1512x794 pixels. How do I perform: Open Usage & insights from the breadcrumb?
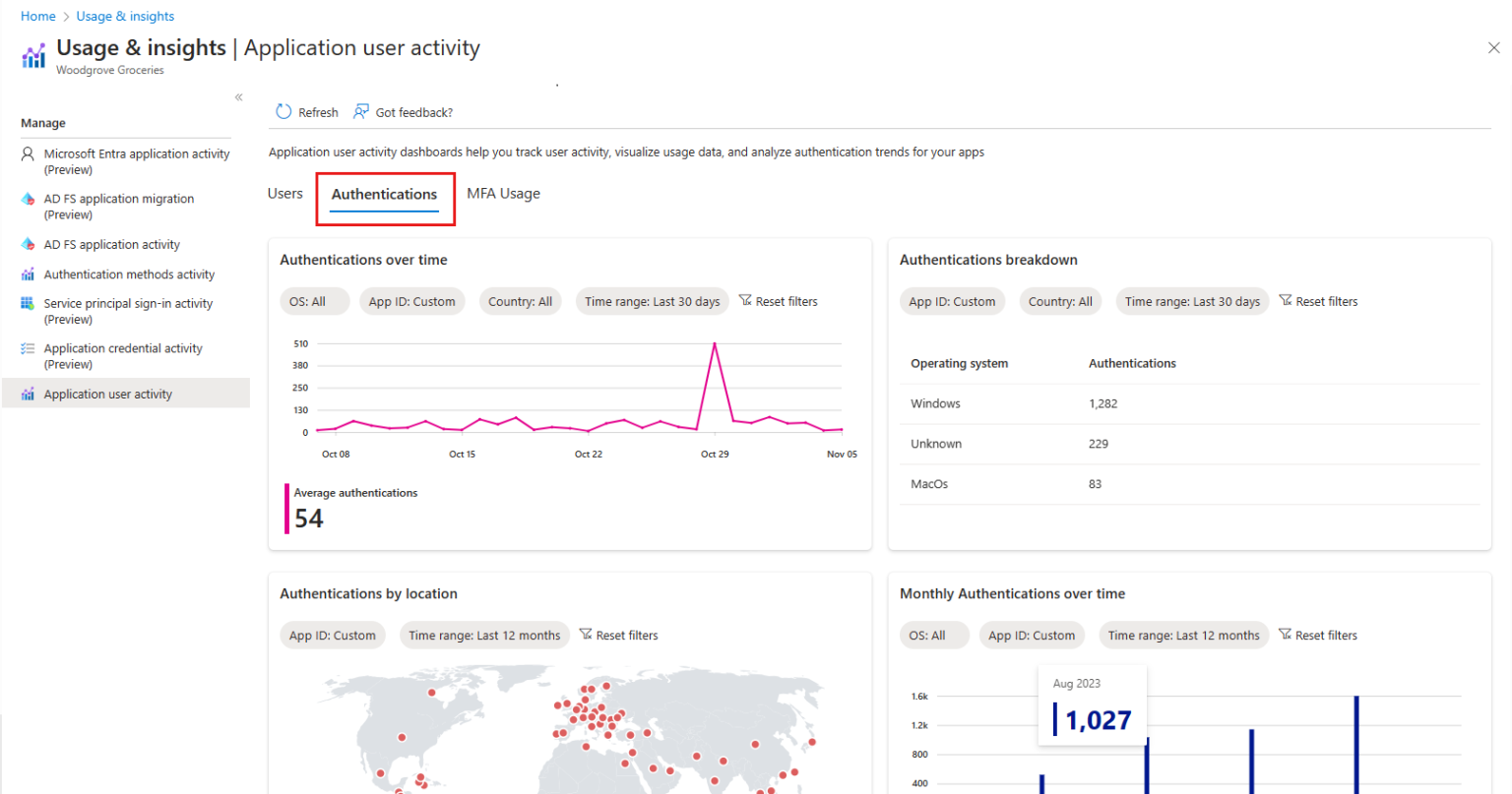pyautogui.click(x=124, y=16)
